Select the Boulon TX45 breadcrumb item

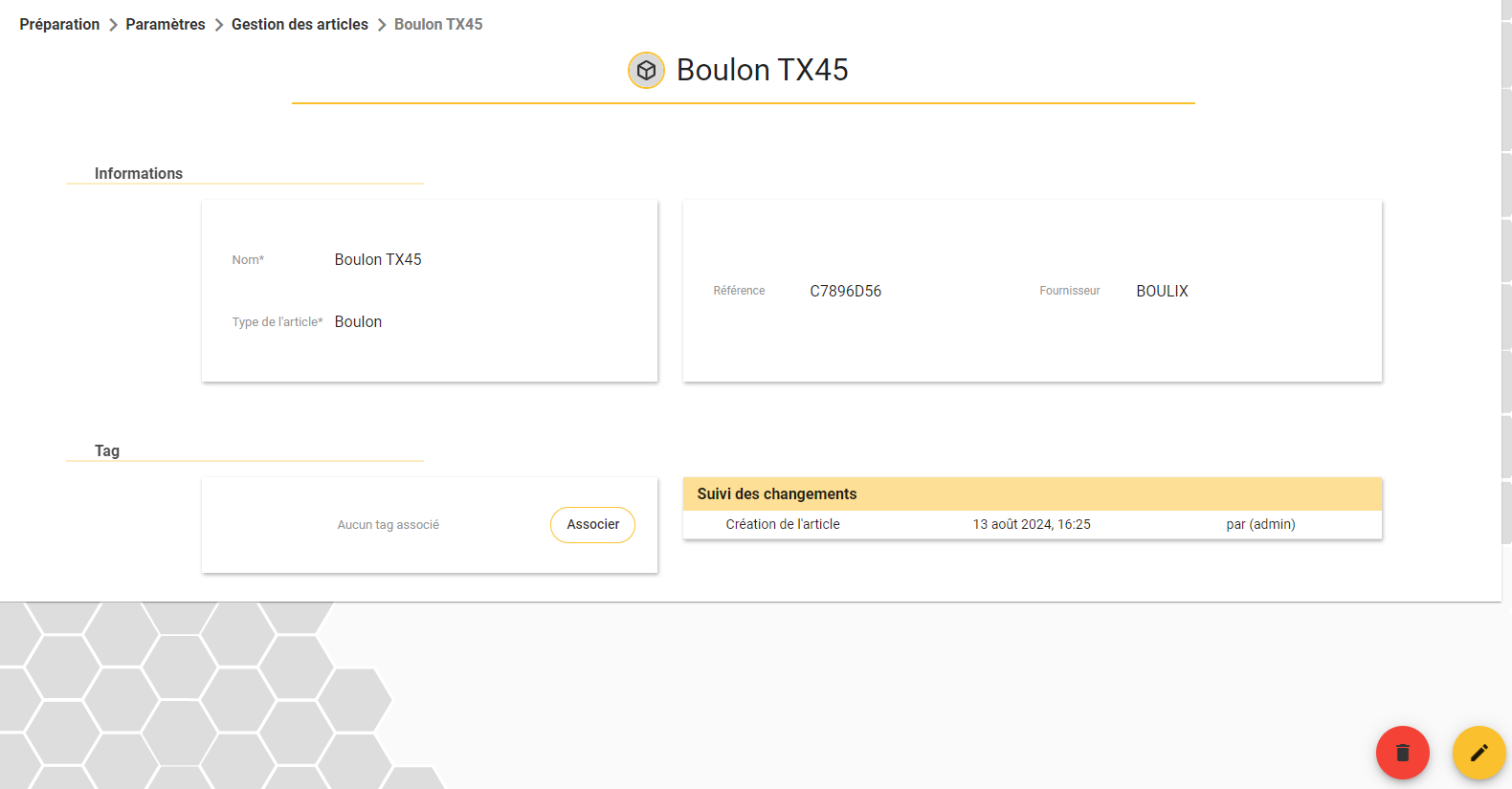[x=438, y=24]
